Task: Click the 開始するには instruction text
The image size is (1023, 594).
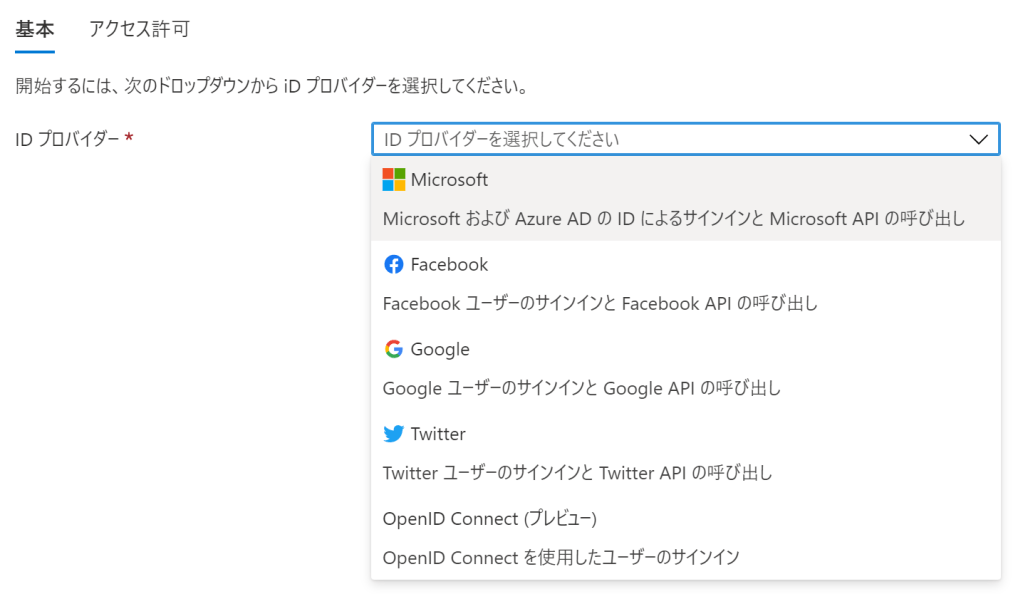Action: (271, 86)
